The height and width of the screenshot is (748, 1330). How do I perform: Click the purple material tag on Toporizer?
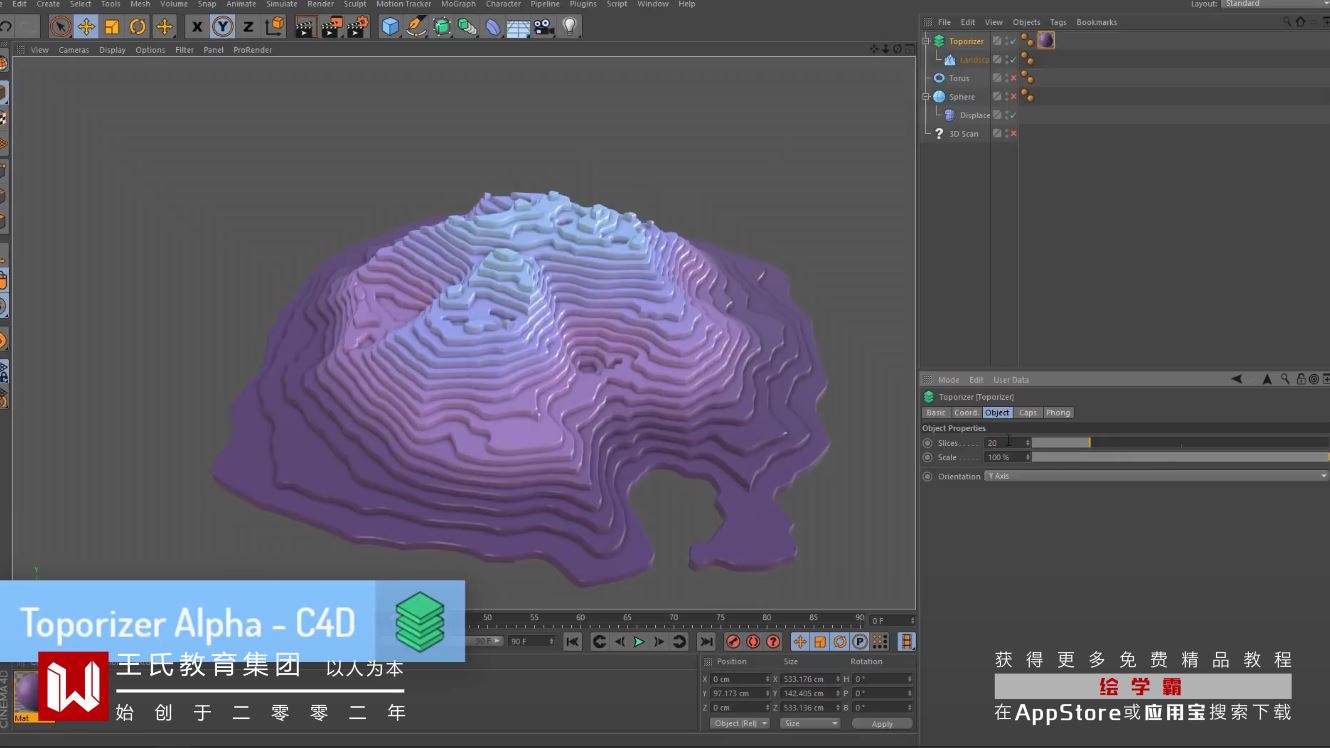coord(1046,40)
